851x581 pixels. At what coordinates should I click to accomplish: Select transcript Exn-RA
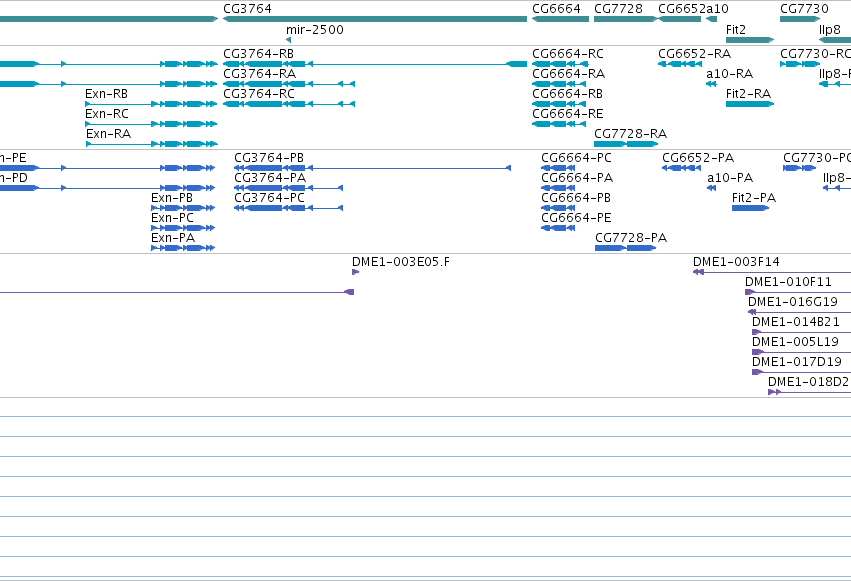pyautogui.click(x=151, y=144)
